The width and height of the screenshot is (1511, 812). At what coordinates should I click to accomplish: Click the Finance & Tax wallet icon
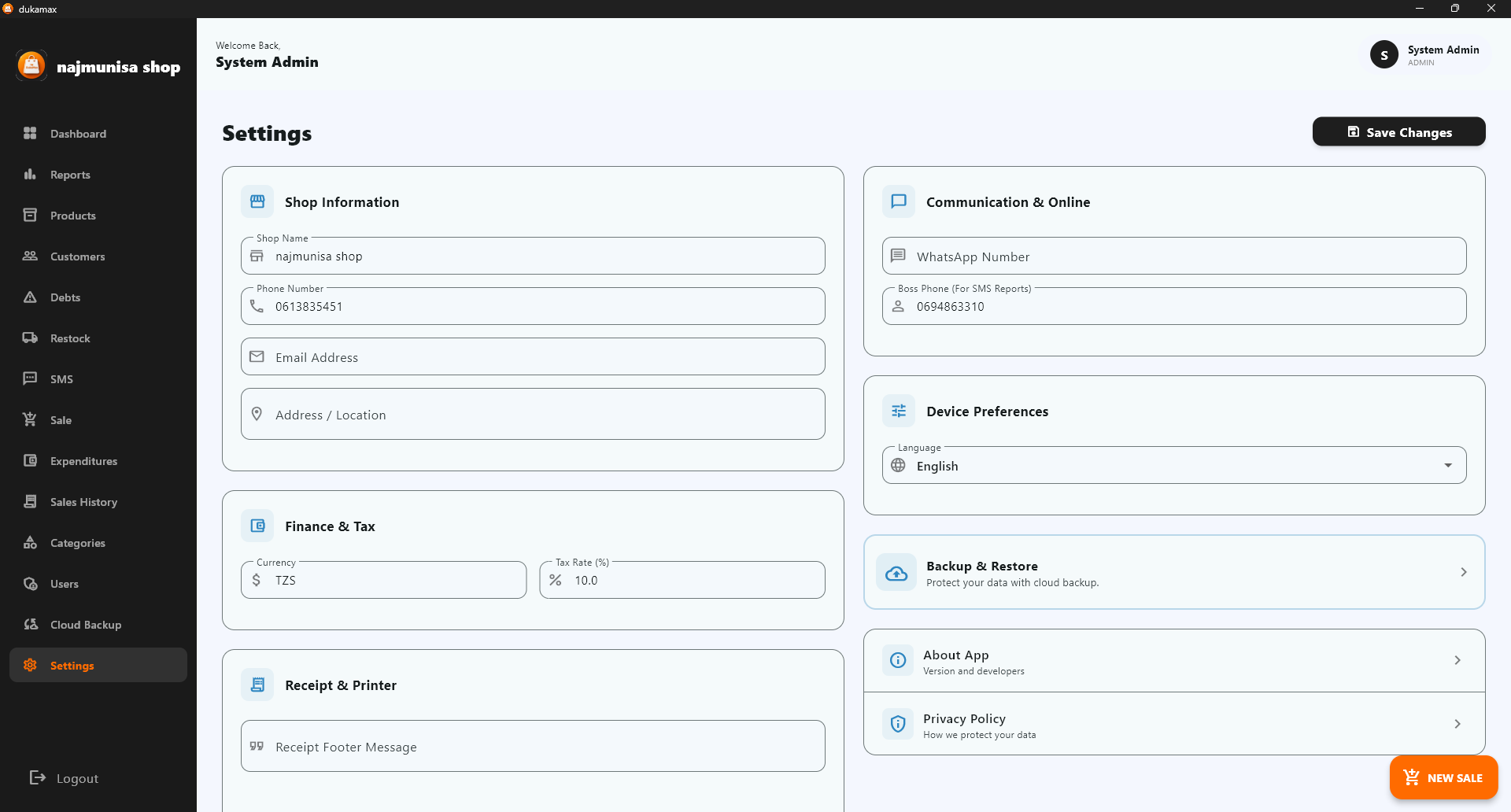[x=257, y=526]
